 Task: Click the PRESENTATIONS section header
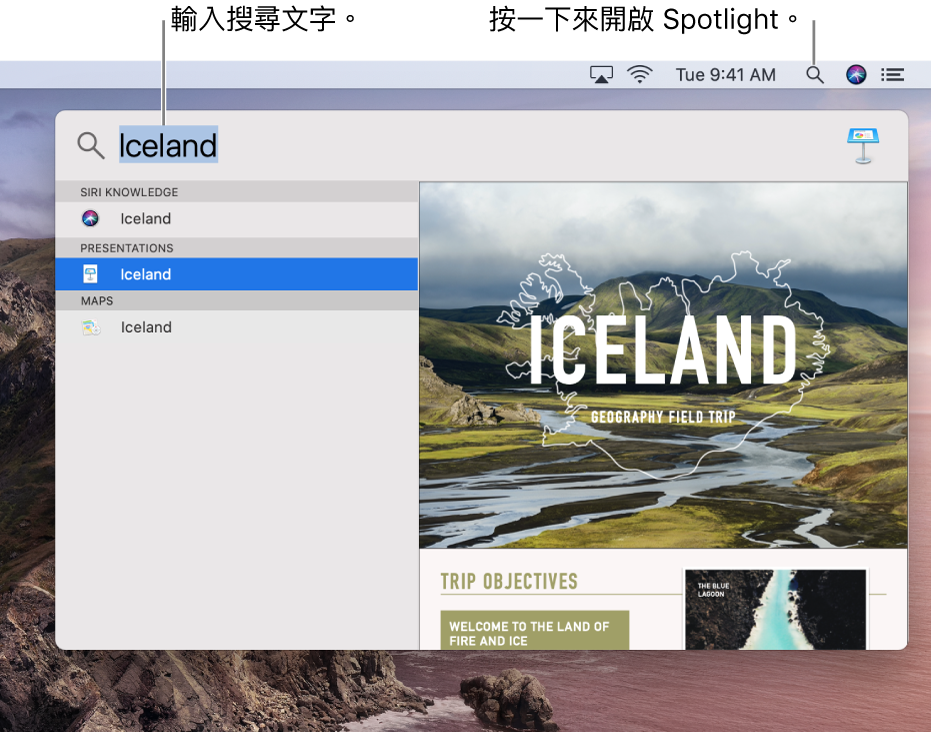click(237, 248)
